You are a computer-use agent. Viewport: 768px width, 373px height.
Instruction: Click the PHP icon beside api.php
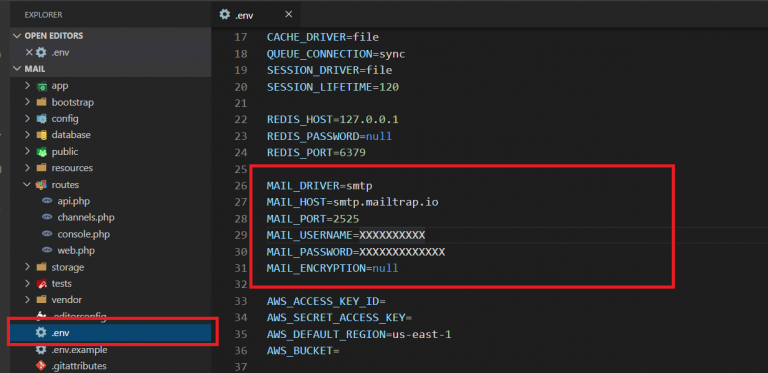(47, 201)
